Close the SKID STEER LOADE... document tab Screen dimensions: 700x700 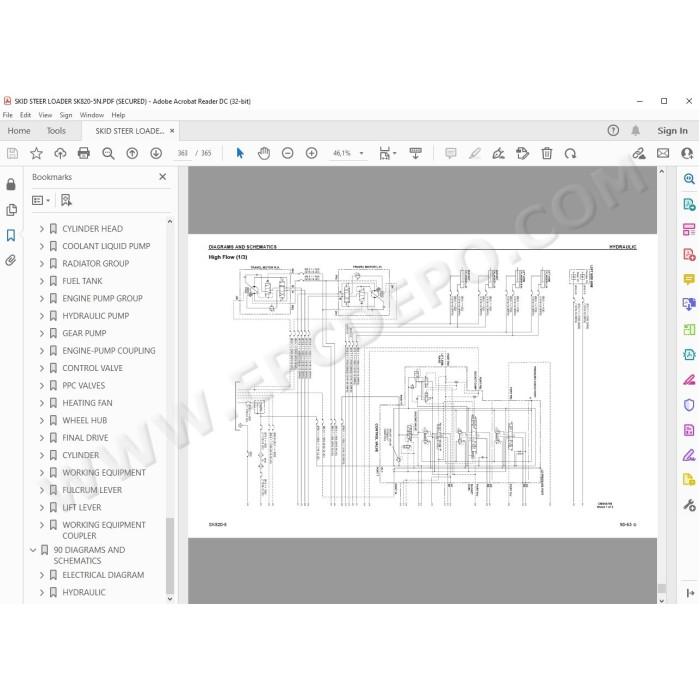pyautogui.click(x=172, y=131)
